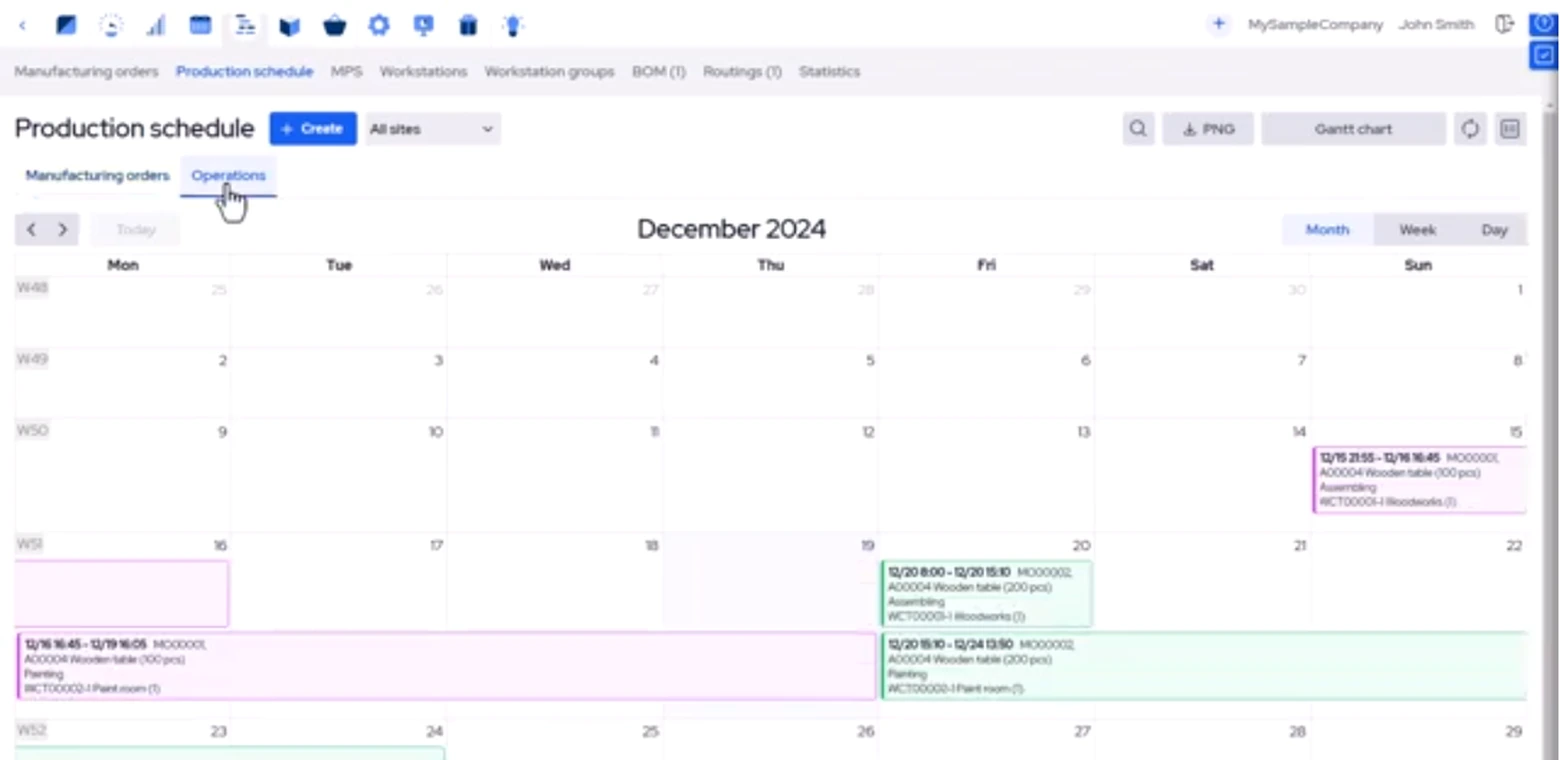
Task: Go to previous month arrow
Action: coord(31,230)
